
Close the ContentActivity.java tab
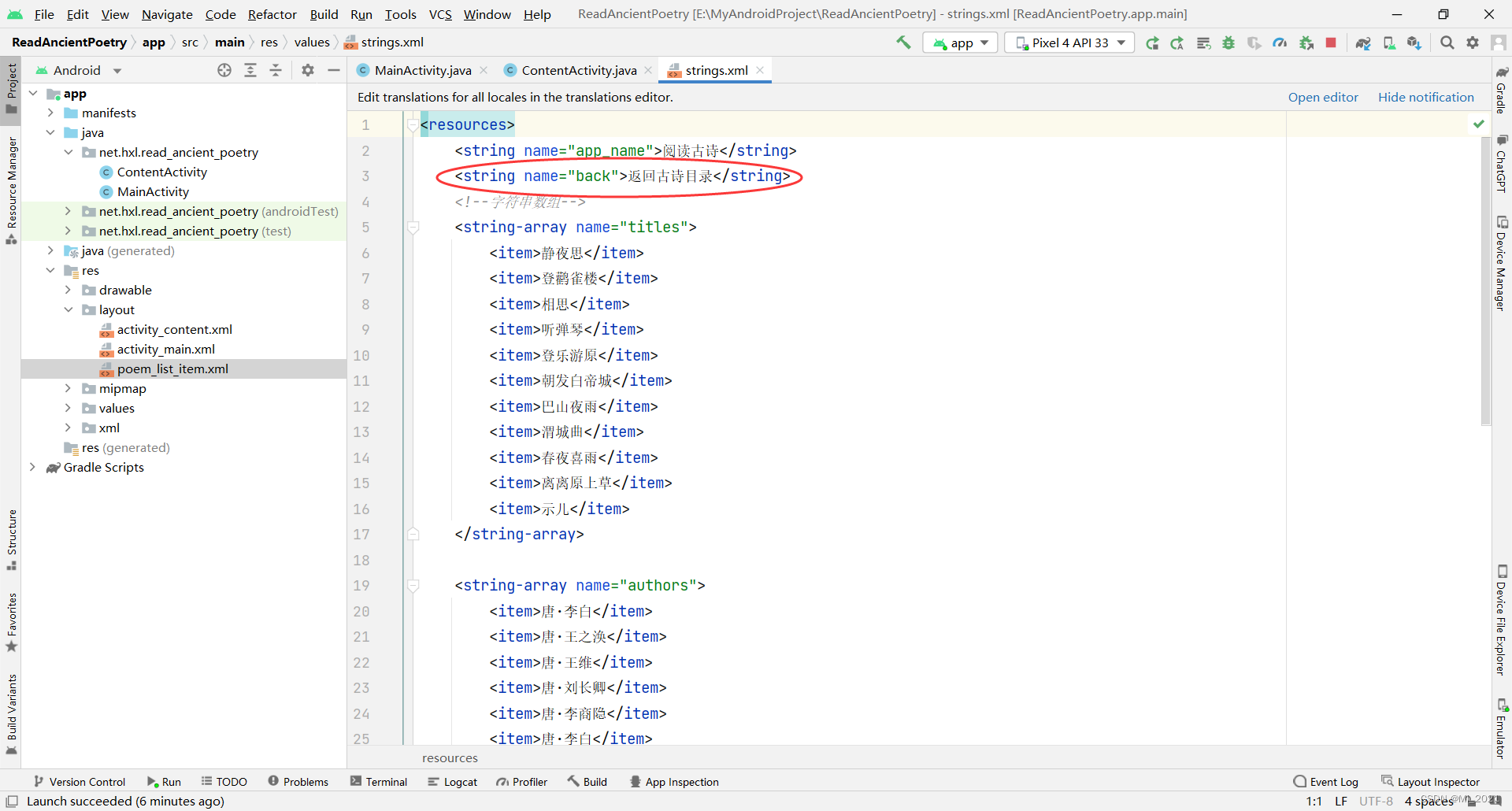(x=648, y=70)
